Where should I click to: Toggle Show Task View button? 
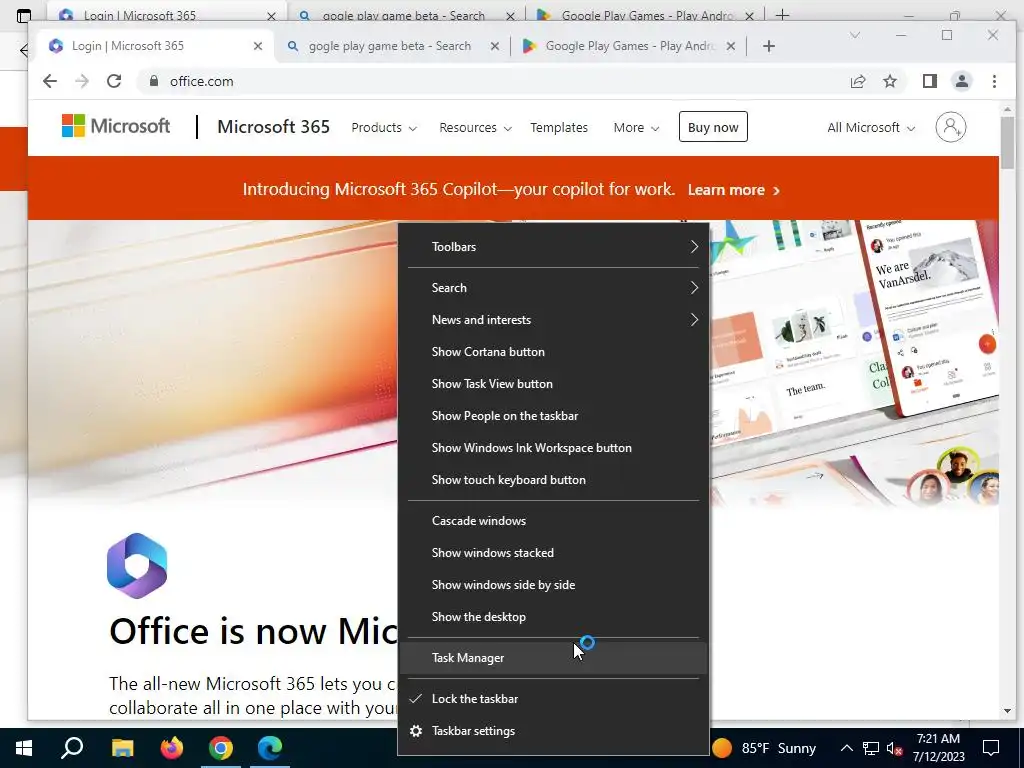553,384
